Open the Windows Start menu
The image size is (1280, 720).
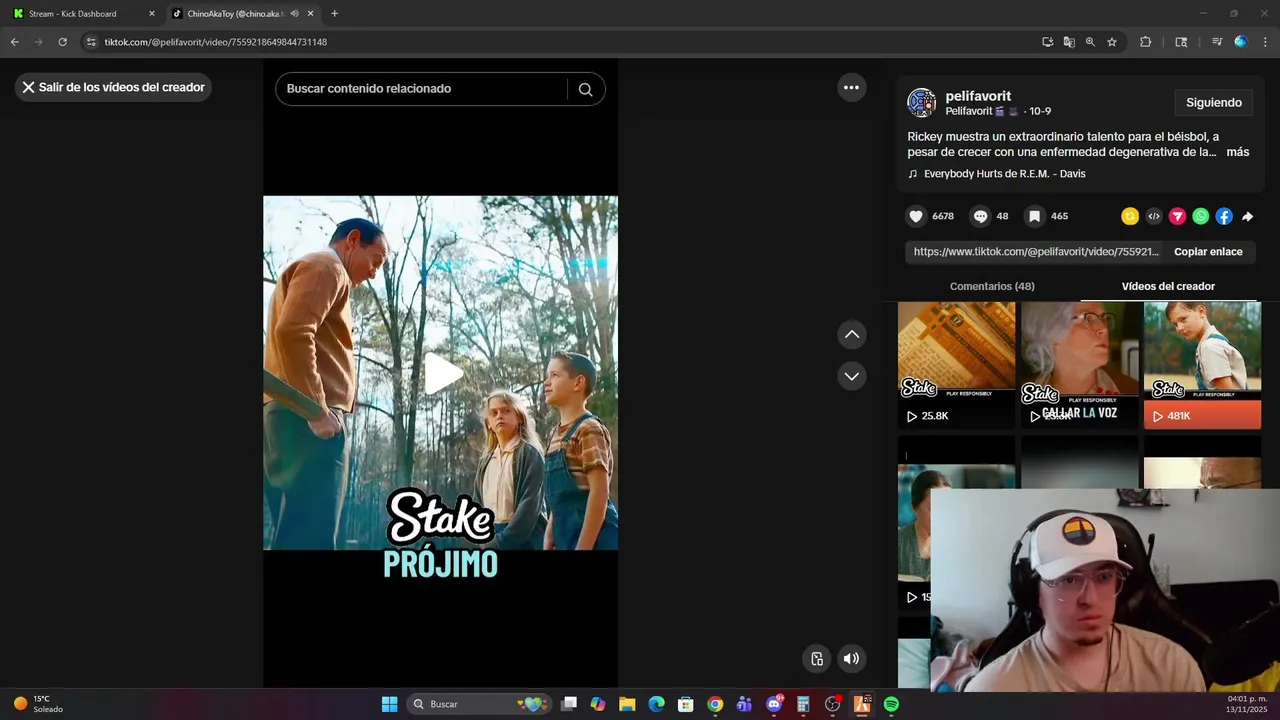pos(390,704)
